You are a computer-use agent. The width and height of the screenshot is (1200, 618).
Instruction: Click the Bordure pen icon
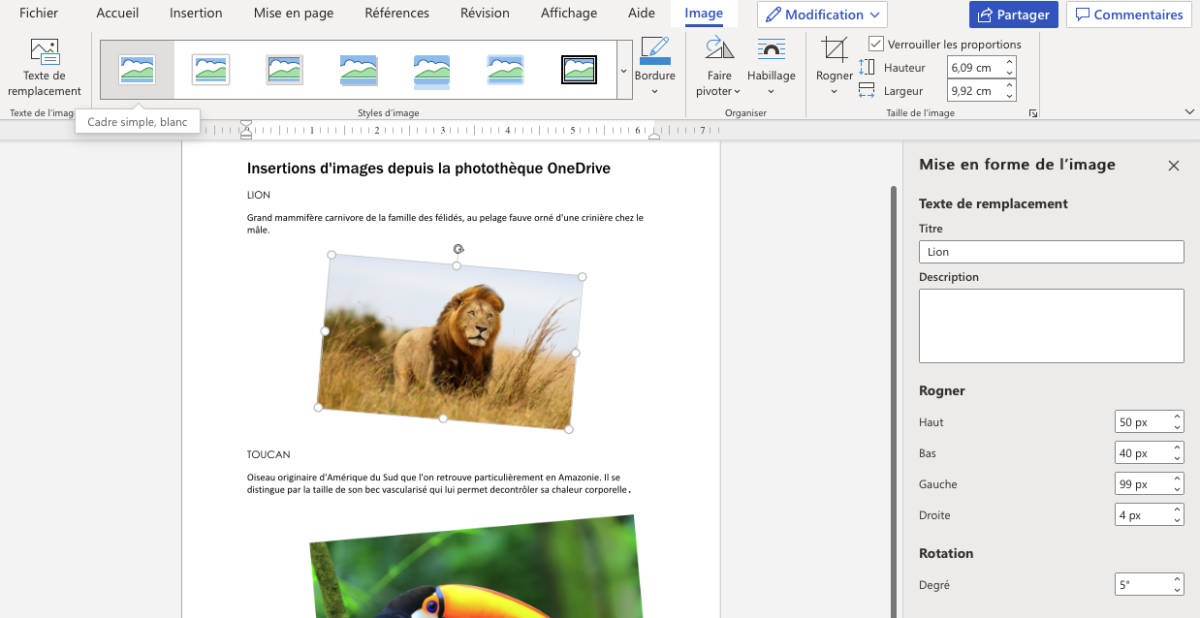tap(655, 51)
